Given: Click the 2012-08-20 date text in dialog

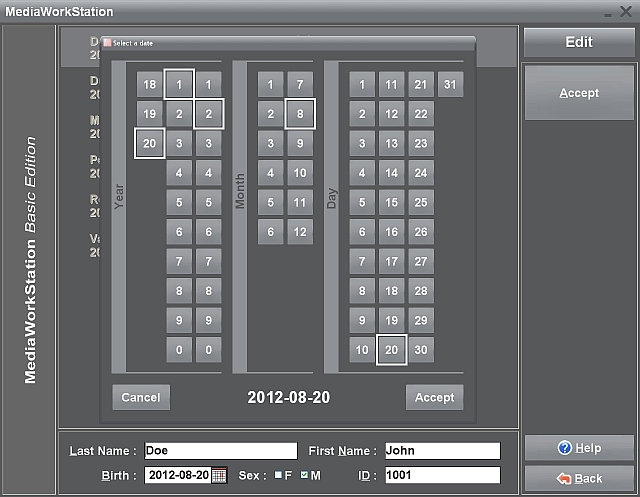Looking at the screenshot, I should [x=289, y=397].
